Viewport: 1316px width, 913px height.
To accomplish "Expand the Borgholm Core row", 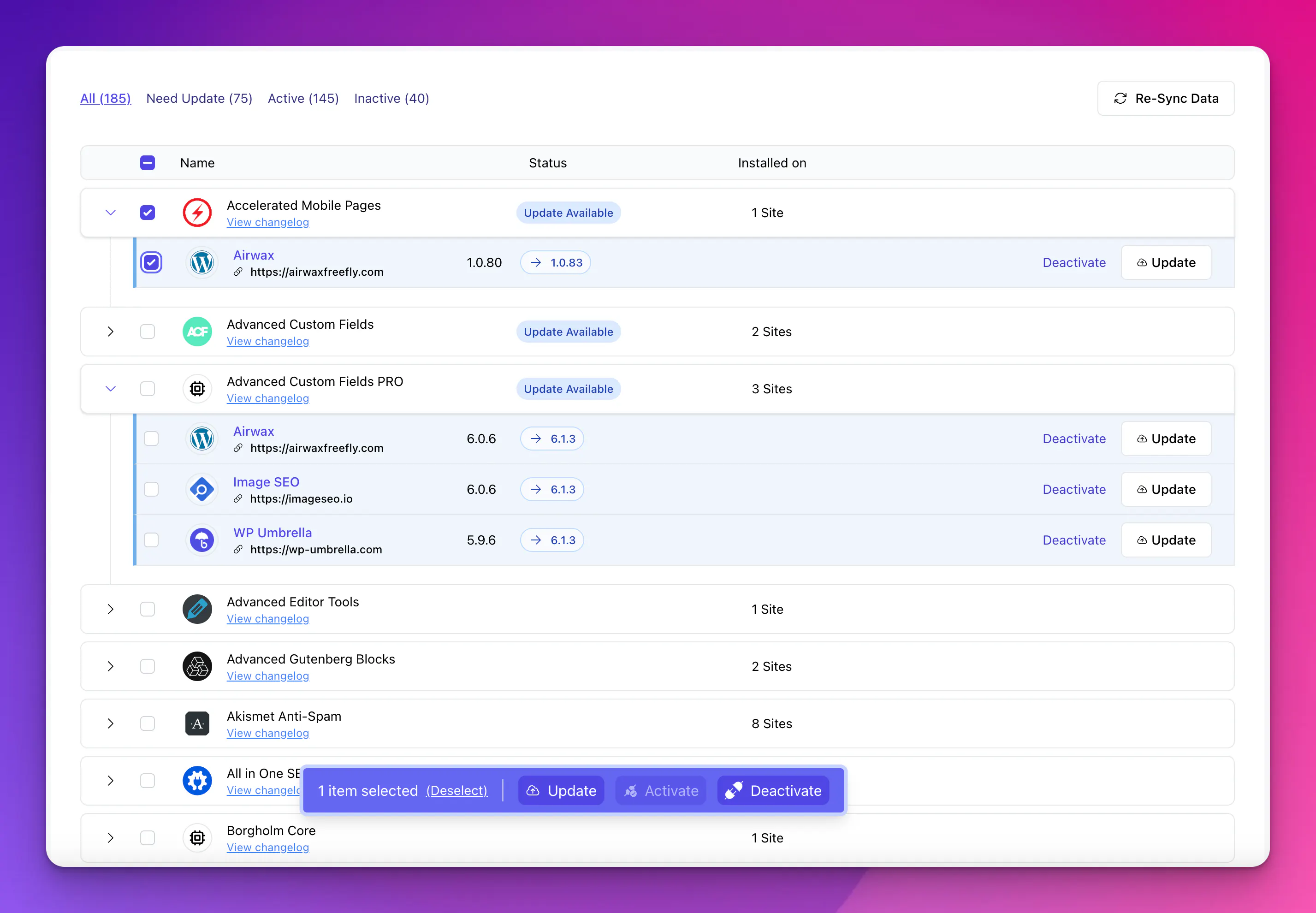I will click(110, 838).
